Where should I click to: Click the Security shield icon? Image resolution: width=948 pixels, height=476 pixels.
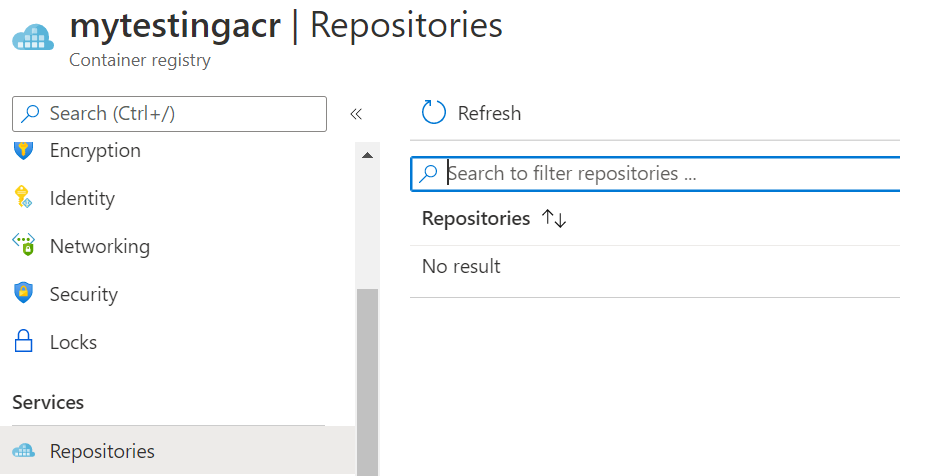click(23, 294)
